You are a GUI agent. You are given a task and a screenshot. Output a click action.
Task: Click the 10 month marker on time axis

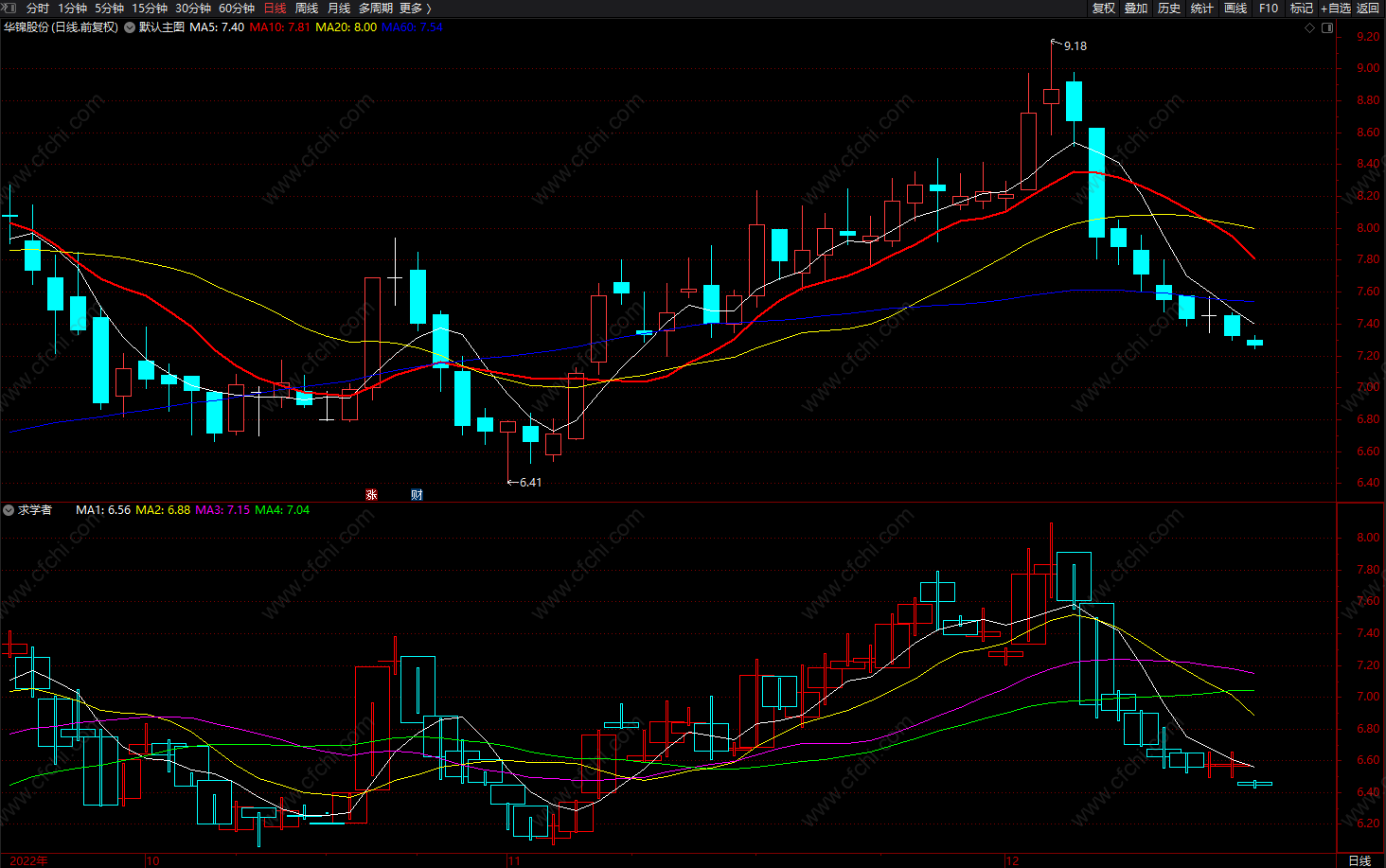coord(152,860)
